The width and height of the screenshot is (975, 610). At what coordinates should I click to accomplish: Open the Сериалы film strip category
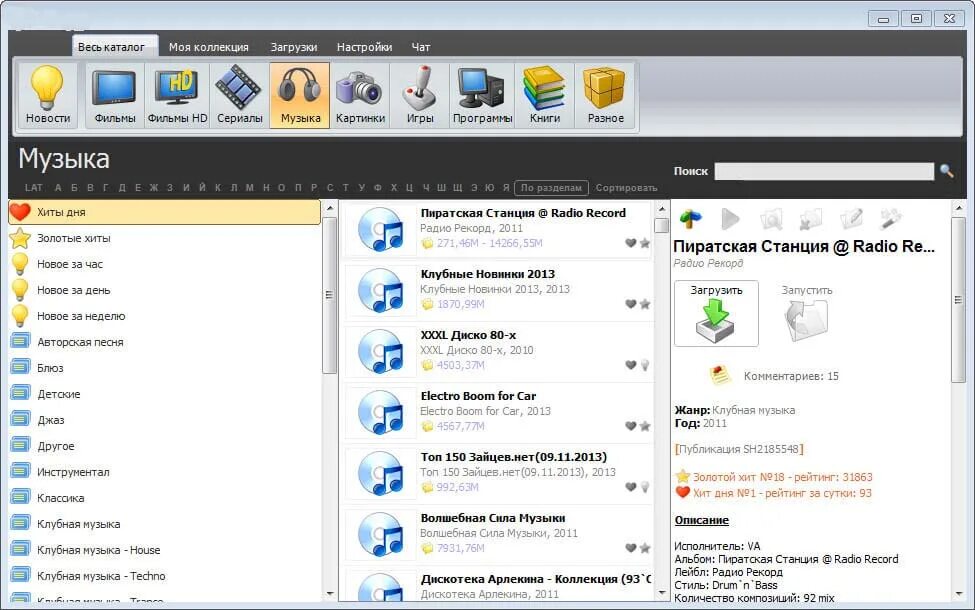[239, 95]
